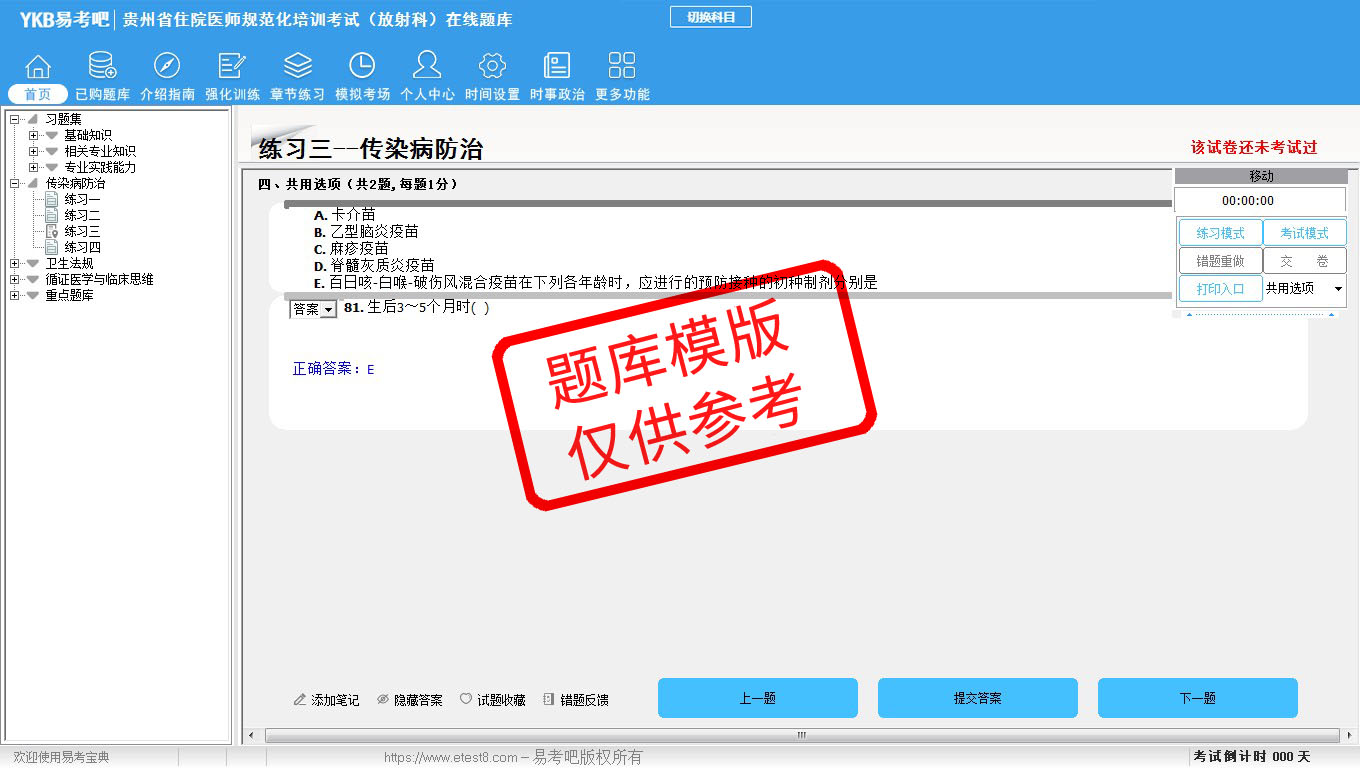Open 时间设置 gear icon
This screenshot has width=1360, height=768.
[492, 67]
